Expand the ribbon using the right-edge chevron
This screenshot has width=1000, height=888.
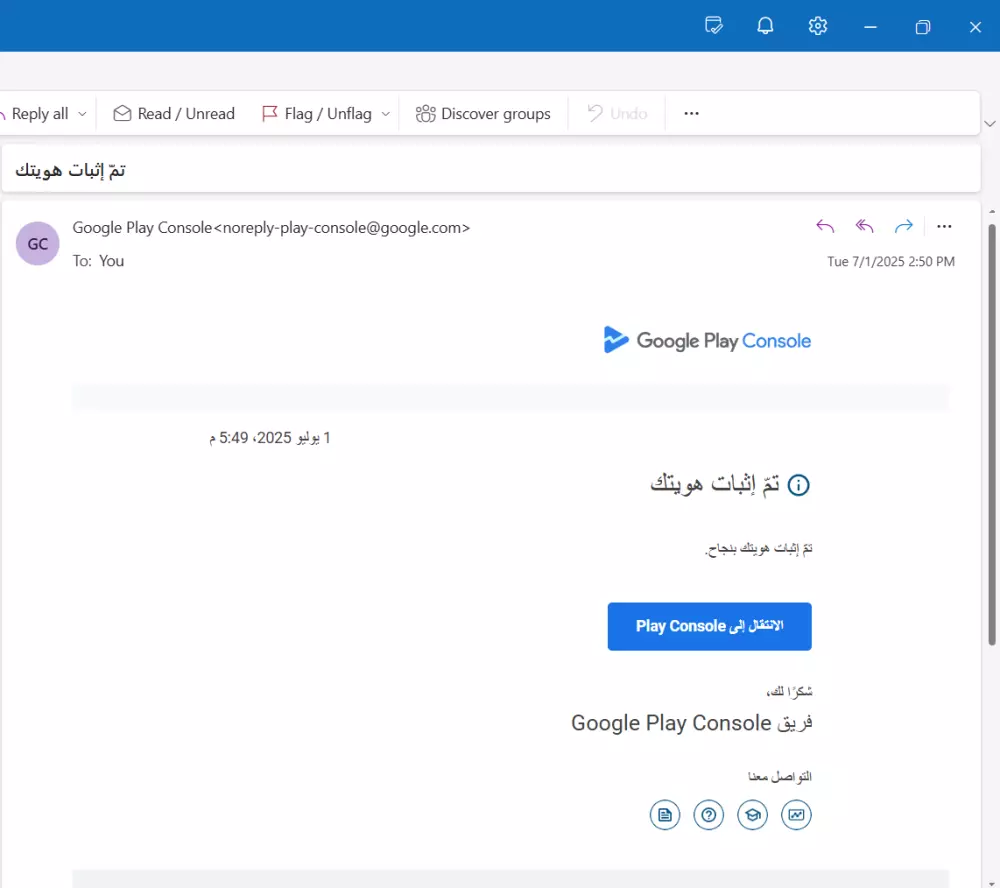click(x=989, y=124)
